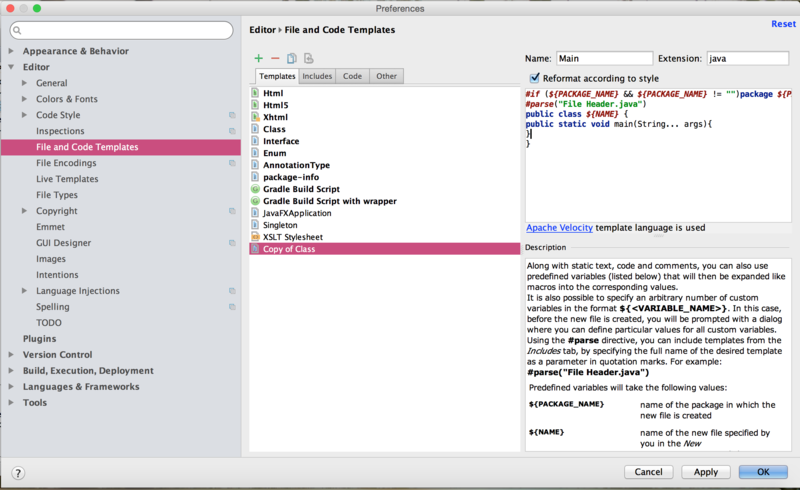Click the project-level icon beside Copyright
This screenshot has height=490, width=800.
pos(232,211)
